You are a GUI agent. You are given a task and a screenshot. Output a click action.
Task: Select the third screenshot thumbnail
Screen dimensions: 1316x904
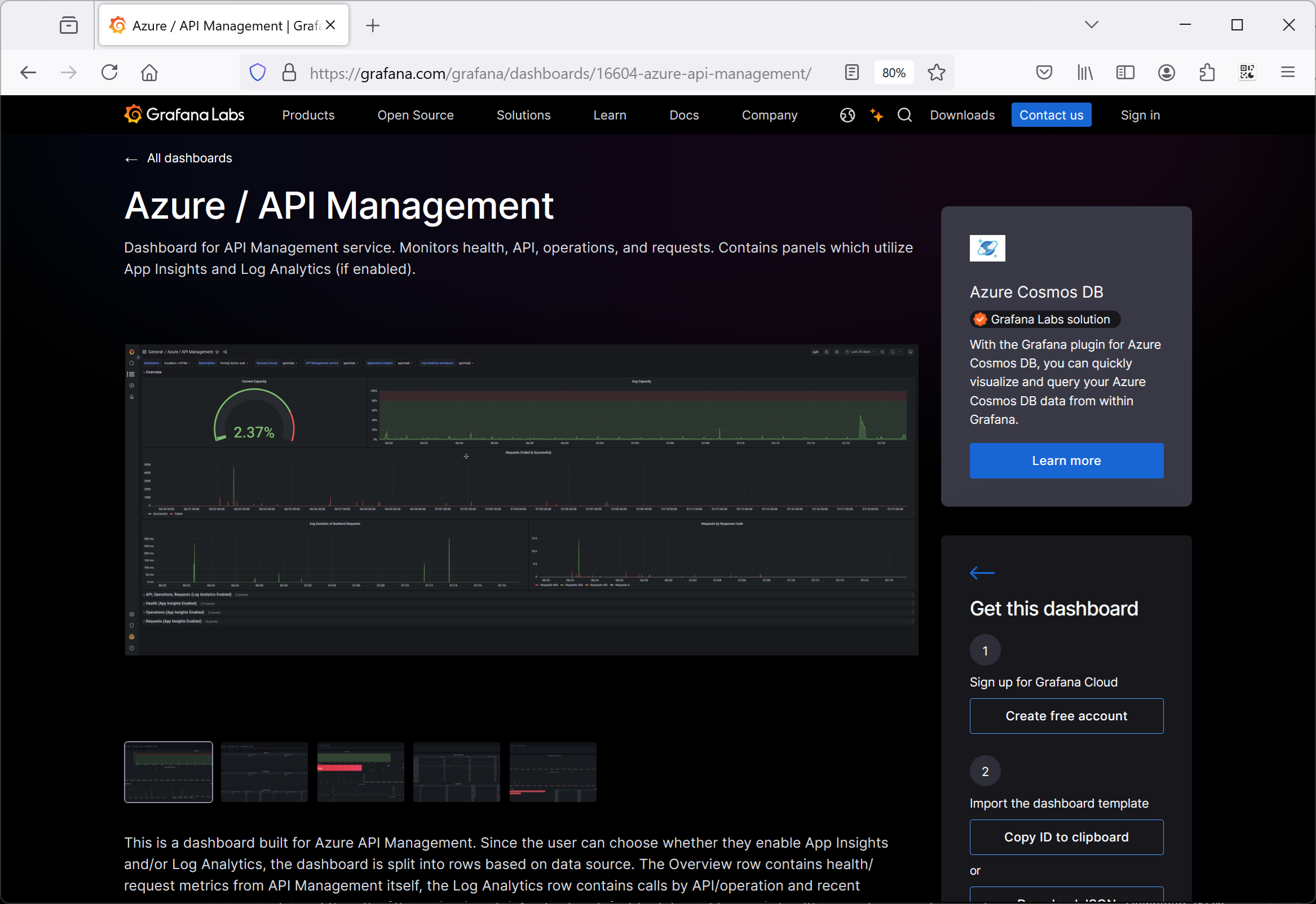pyautogui.click(x=360, y=772)
